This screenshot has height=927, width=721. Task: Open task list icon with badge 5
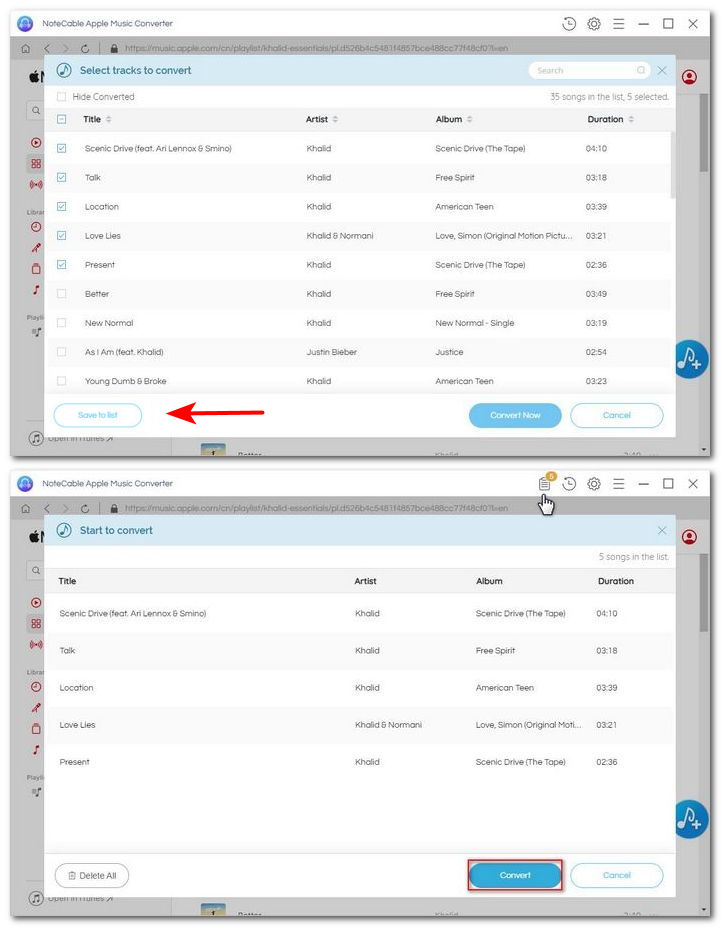(x=544, y=484)
